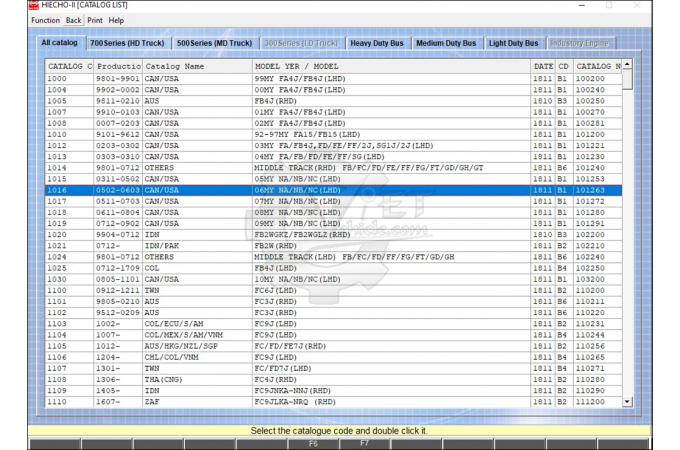The width and height of the screenshot is (680, 450).
Task: Select the 700 Series (HD Truck) tab
Action: [128, 43]
